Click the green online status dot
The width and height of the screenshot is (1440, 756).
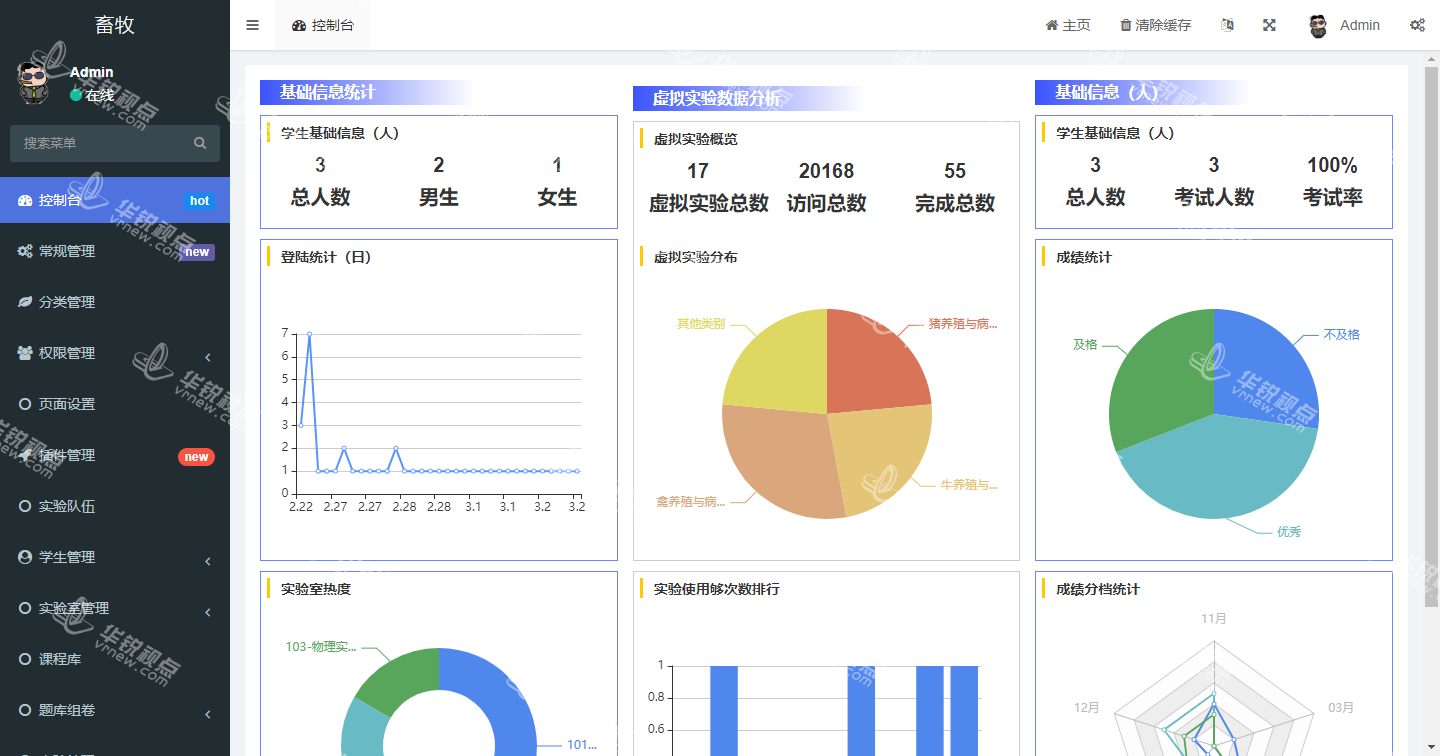pyautogui.click(x=76, y=95)
